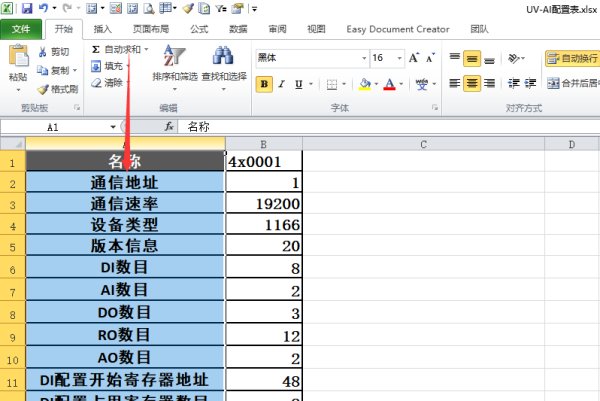Click the Print Preview magnifier icon
This screenshot has width=600, height=401.
click(x=149, y=8)
